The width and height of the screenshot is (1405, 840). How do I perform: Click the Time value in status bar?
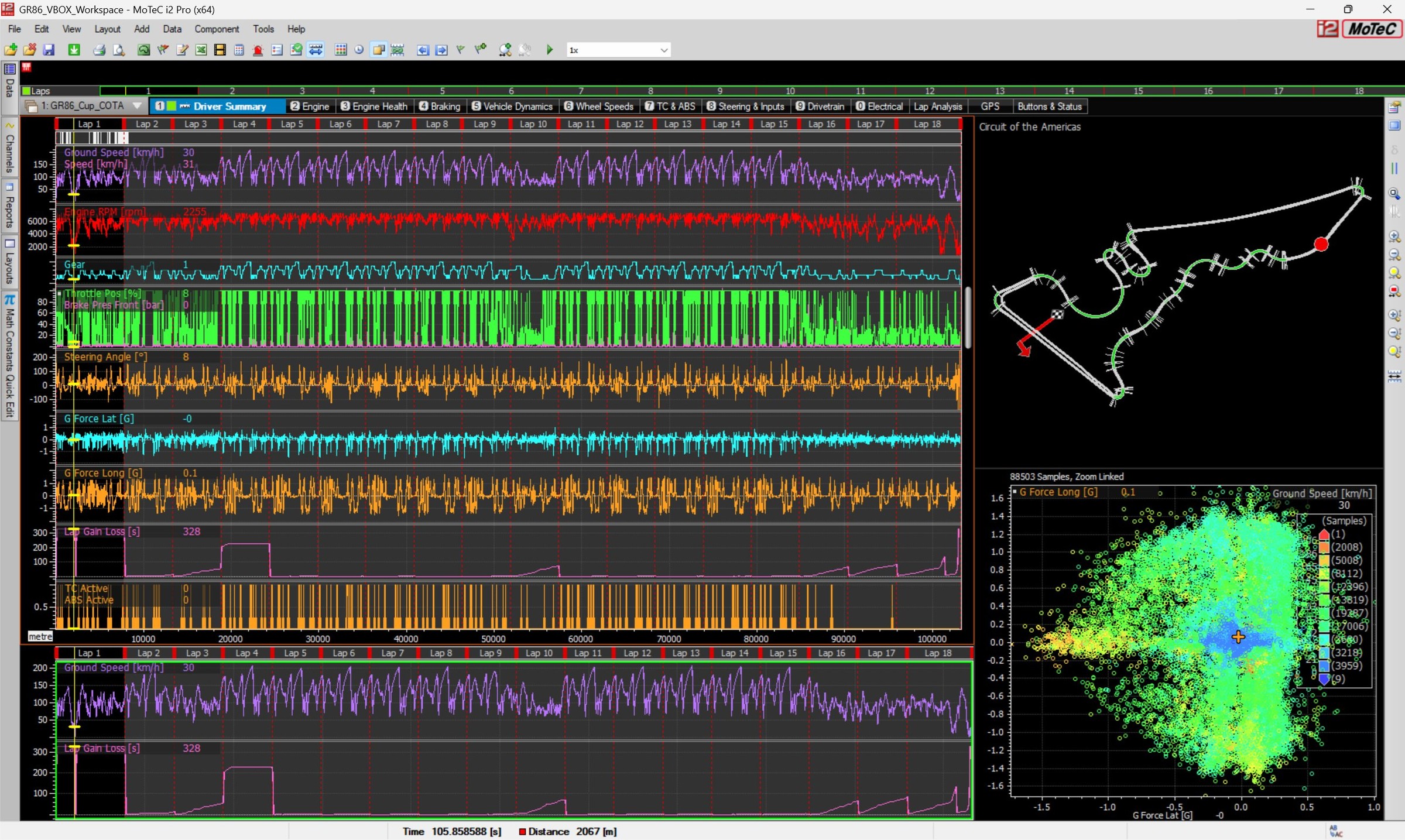467,831
